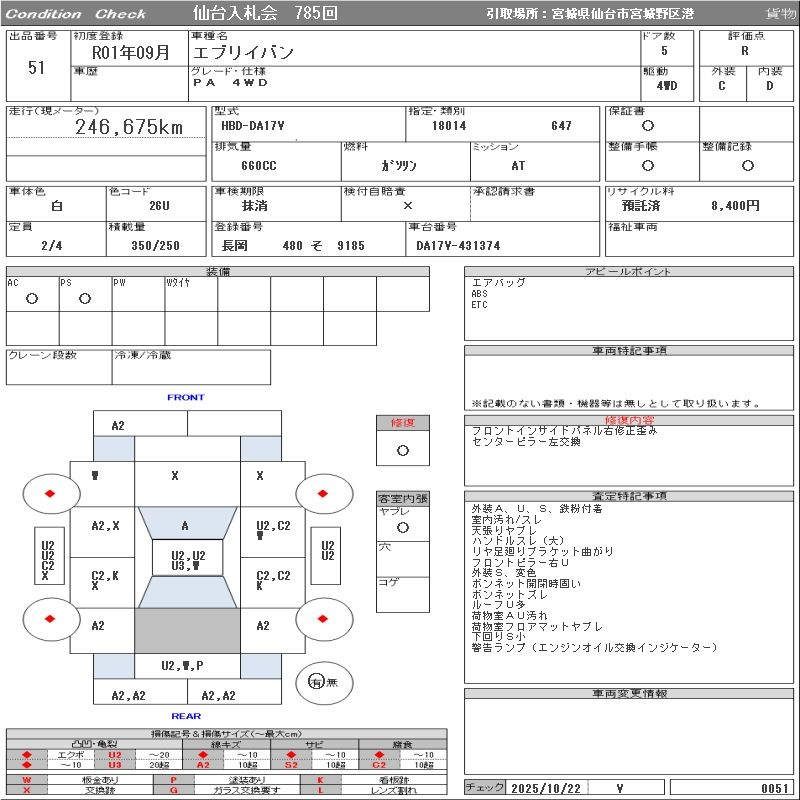Click the spare tire 有/無 circle icon

[317, 682]
